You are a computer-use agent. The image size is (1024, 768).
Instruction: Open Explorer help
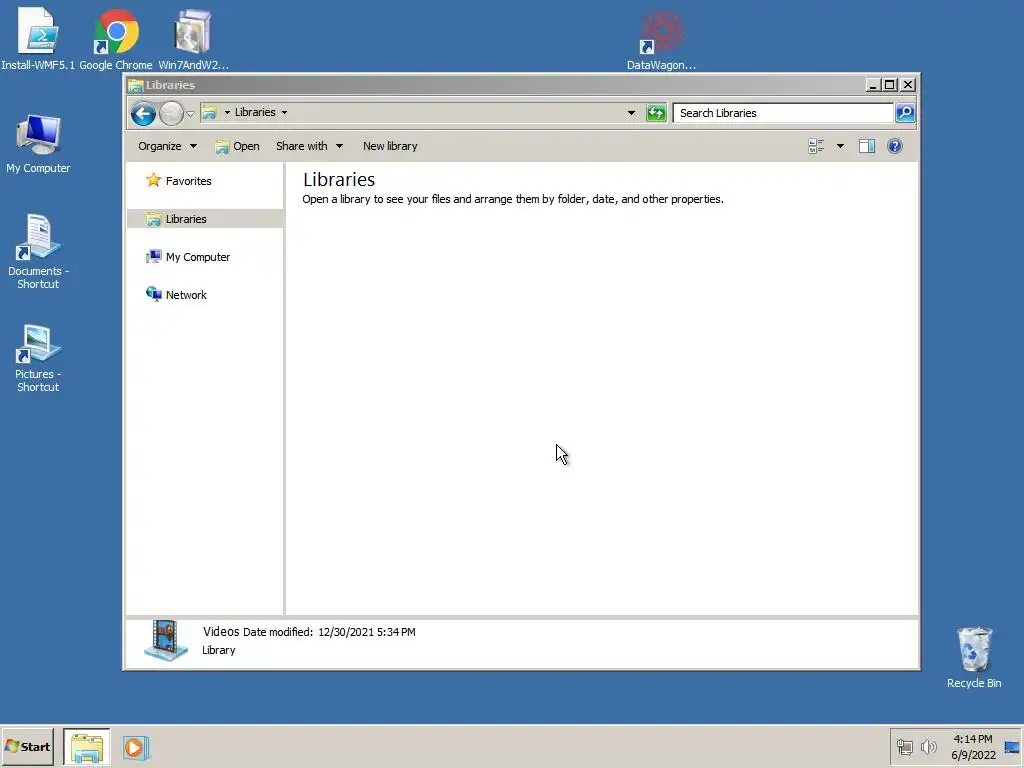895,146
